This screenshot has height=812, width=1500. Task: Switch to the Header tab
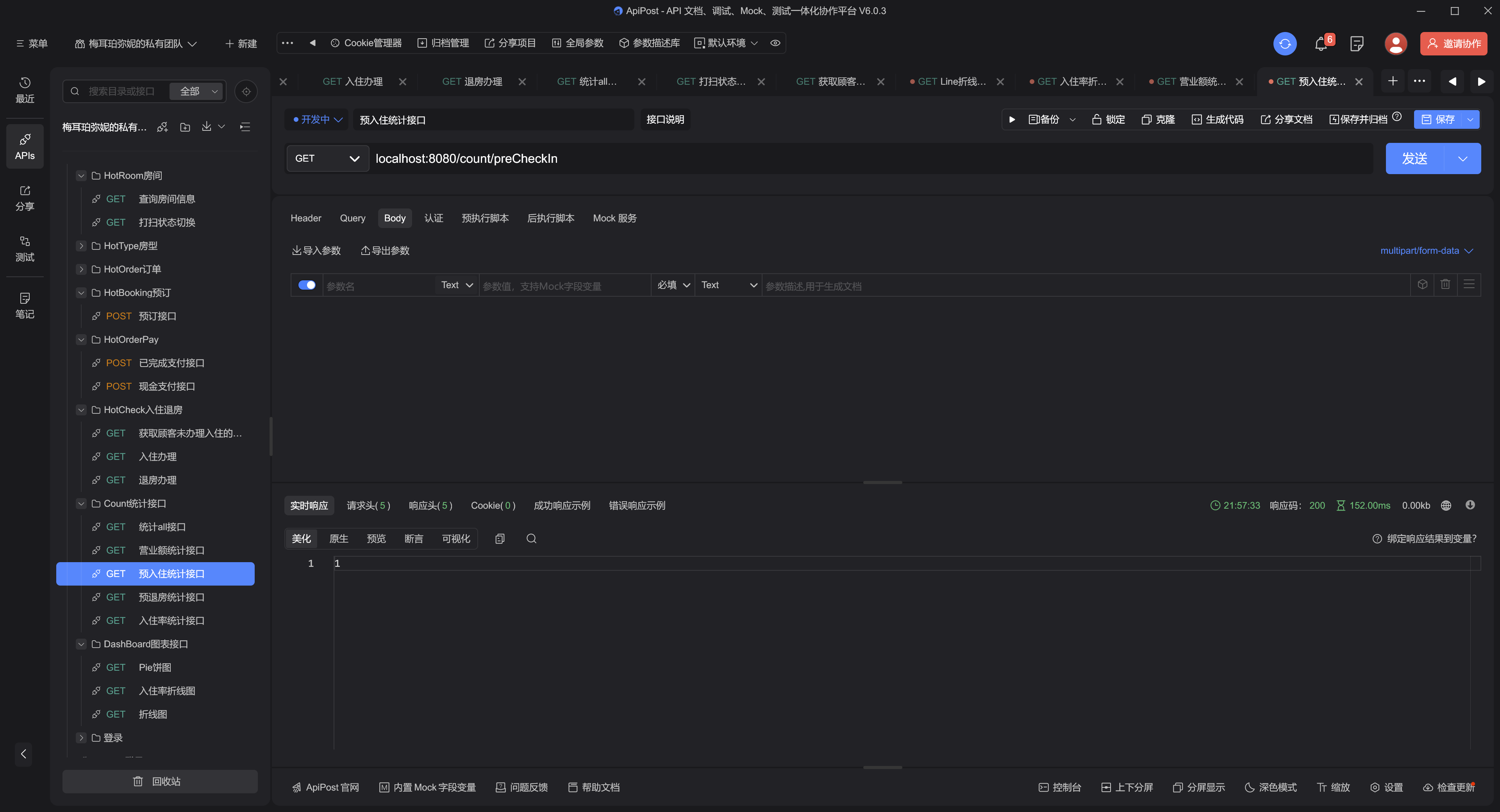306,218
